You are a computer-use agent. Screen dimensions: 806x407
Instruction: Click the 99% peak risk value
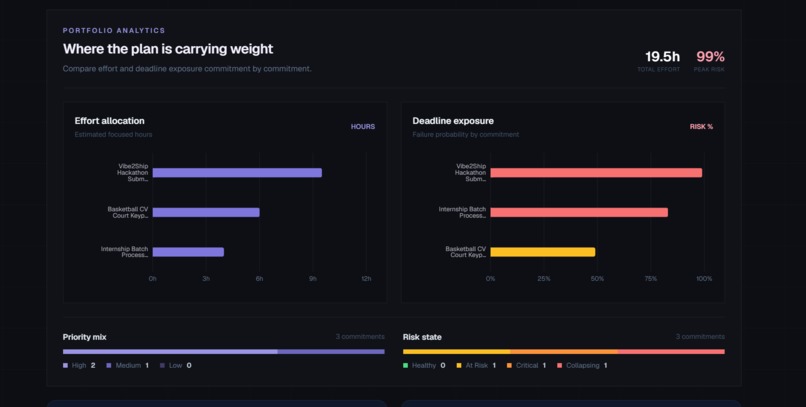click(710, 56)
